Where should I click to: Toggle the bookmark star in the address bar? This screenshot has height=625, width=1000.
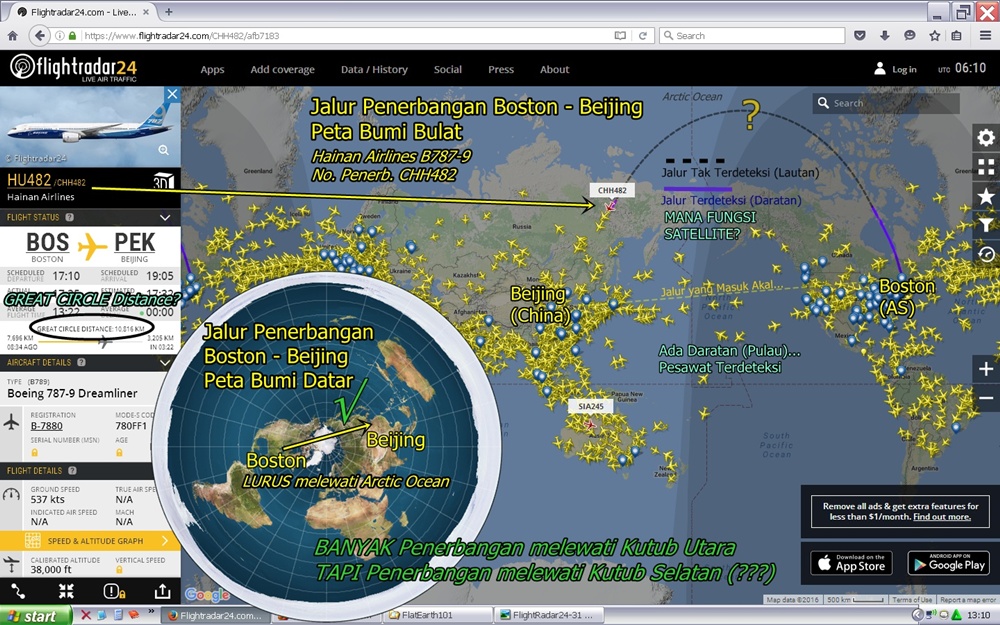pyautogui.click(x=933, y=35)
